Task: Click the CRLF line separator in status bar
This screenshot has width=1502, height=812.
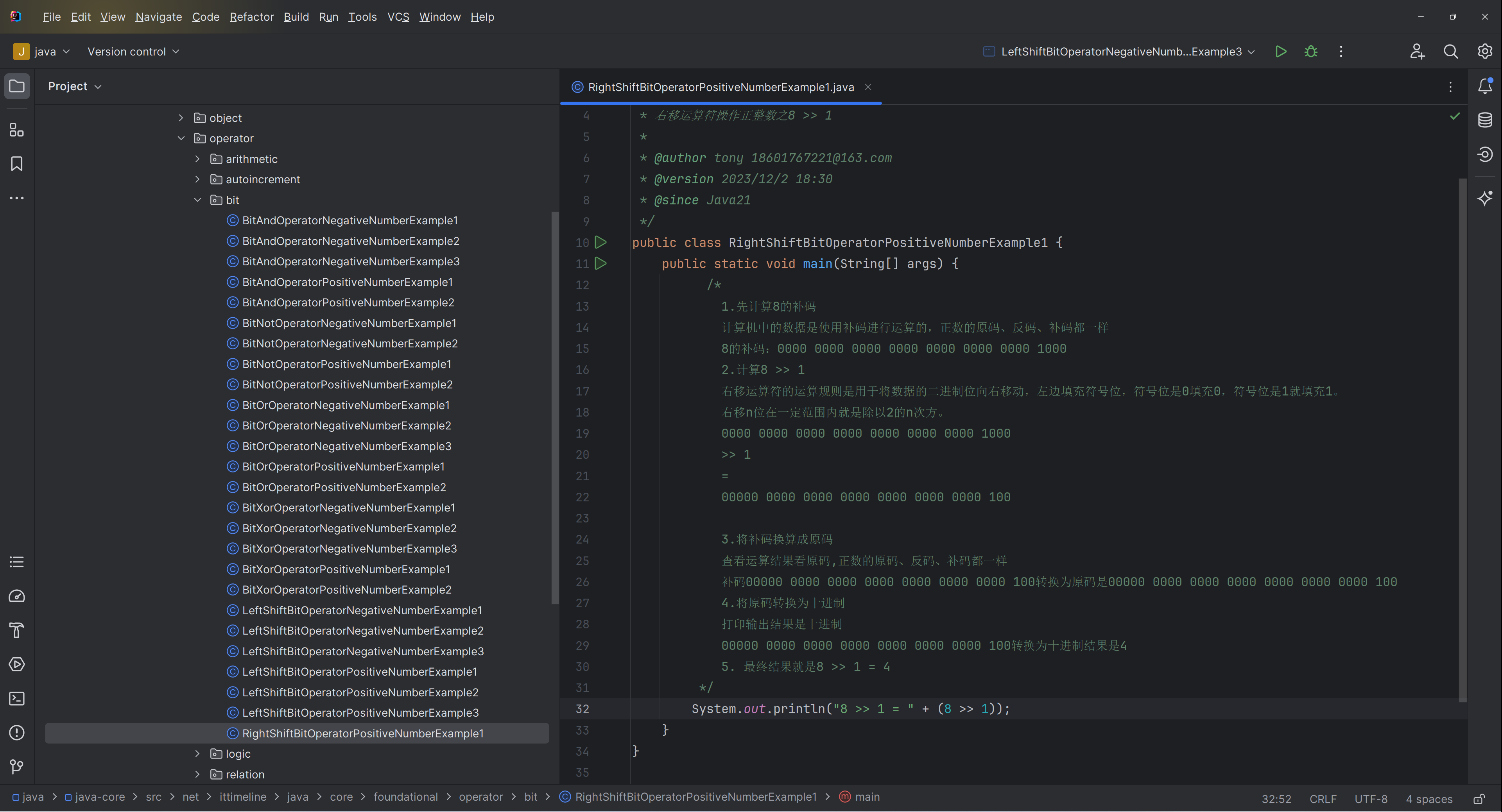Action: [x=1323, y=799]
